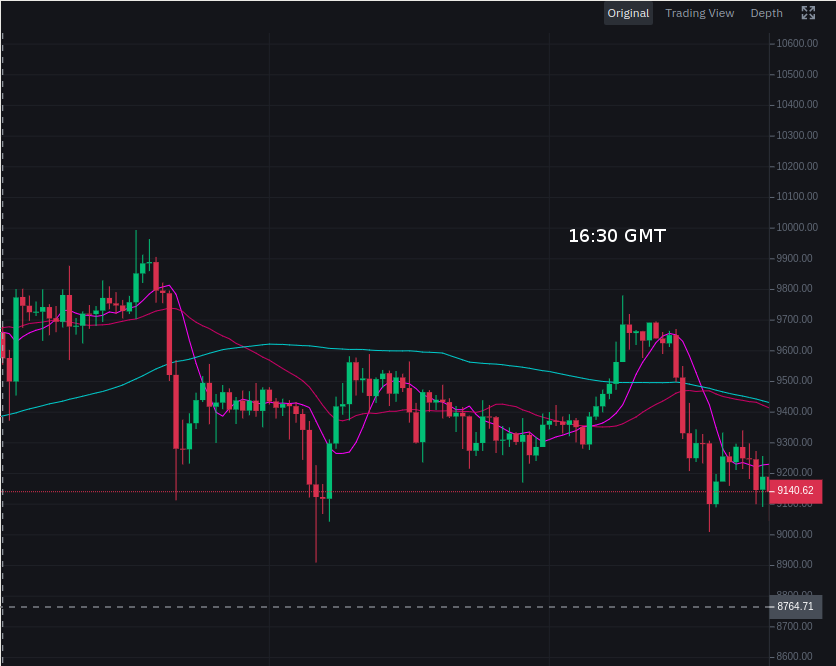Screen dimensions: 836x666
Task: Click the 8764.71 price marker label
Action: (795, 606)
